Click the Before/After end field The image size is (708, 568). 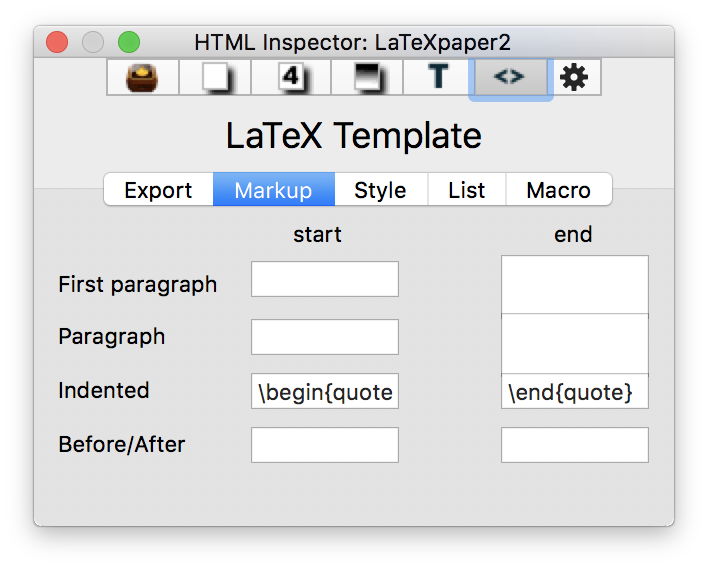(574, 445)
